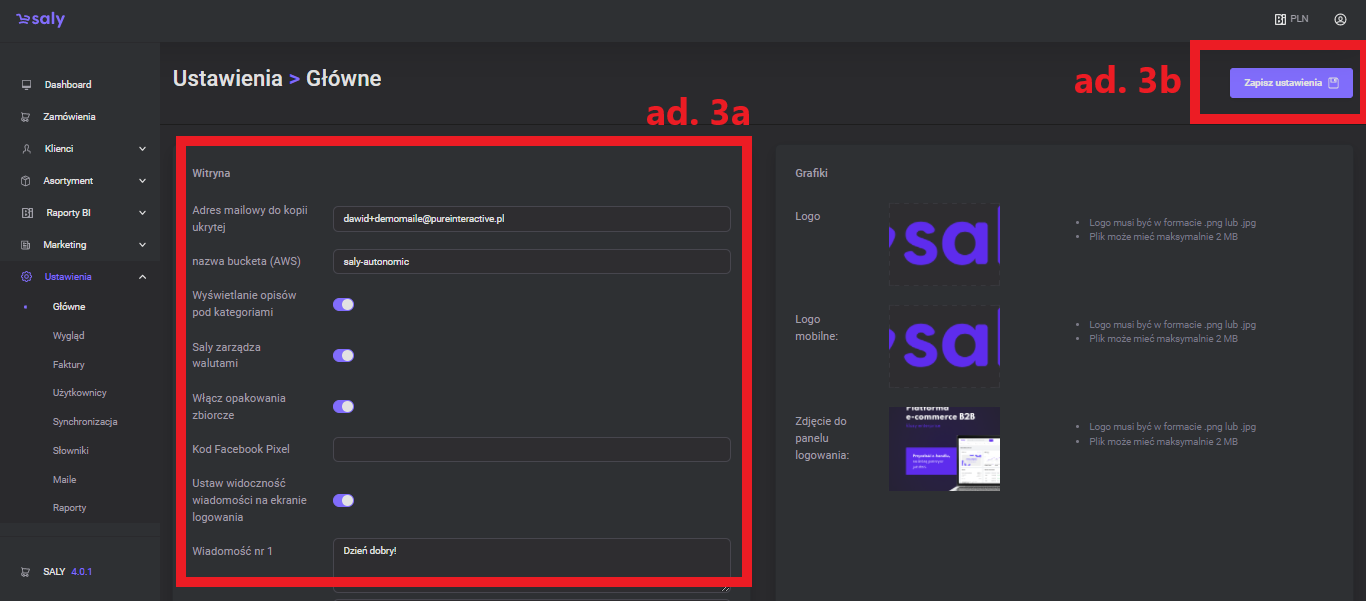
Task: Click the PLN currency icon
Action: tap(1279, 19)
